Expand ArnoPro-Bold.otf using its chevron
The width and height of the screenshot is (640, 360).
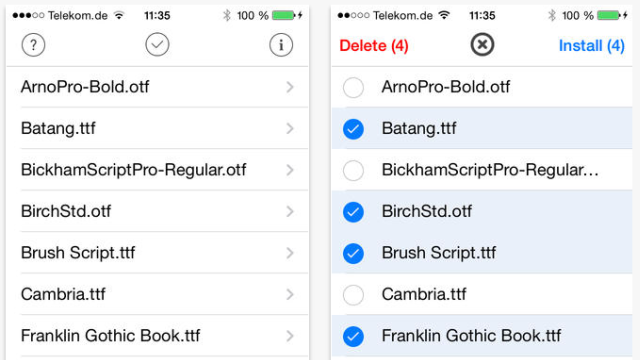point(290,87)
